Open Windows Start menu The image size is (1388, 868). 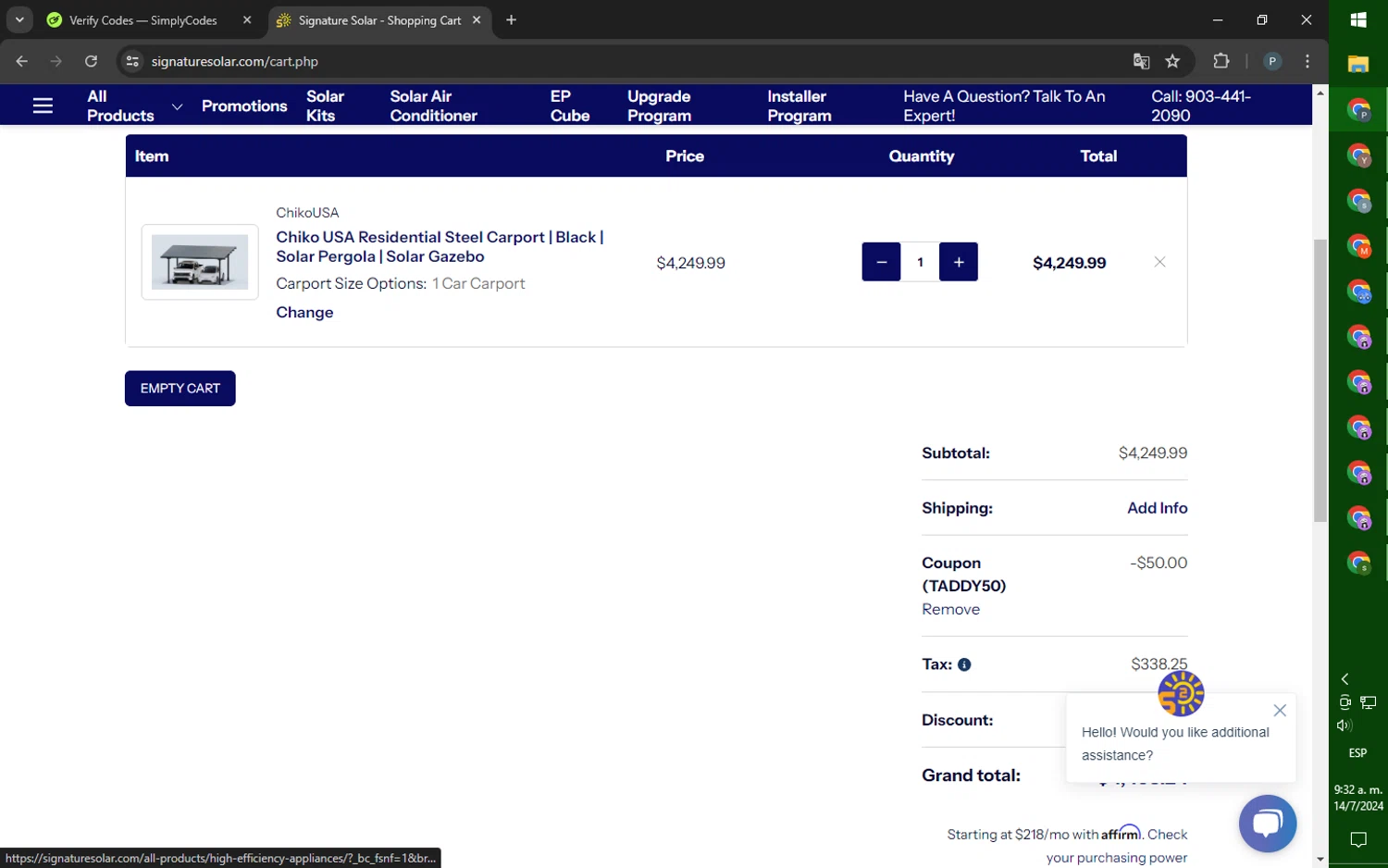1358,19
